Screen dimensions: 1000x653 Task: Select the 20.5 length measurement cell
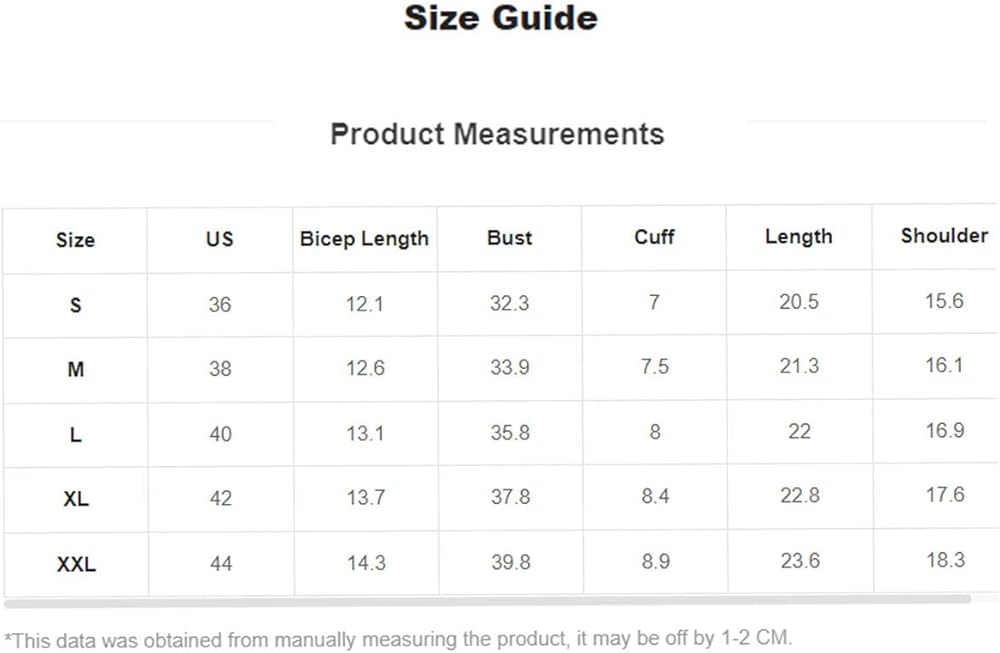coord(799,302)
